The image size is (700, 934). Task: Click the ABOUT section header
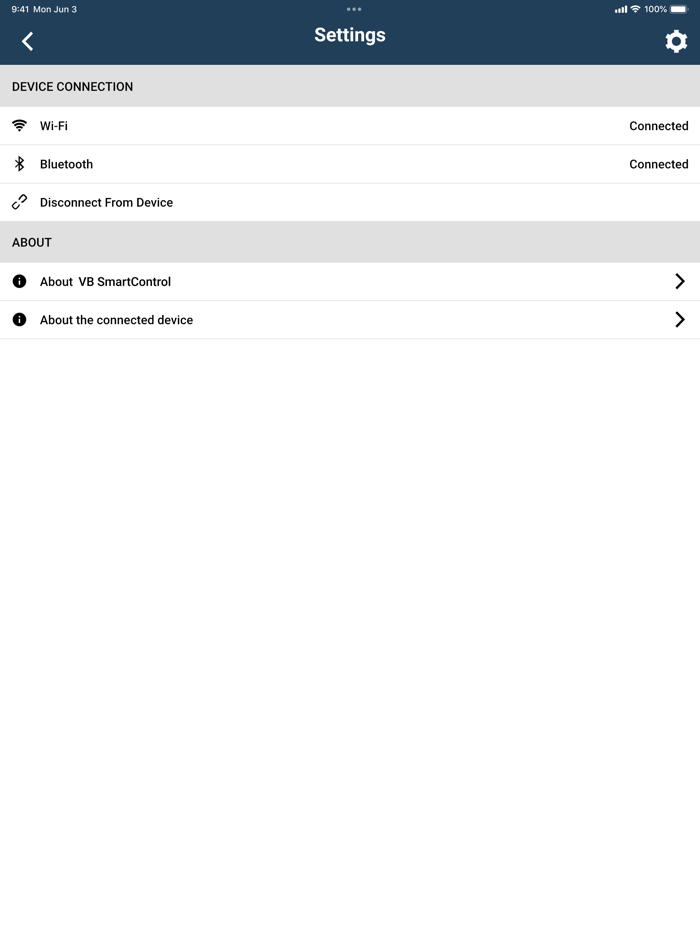pos(31,242)
